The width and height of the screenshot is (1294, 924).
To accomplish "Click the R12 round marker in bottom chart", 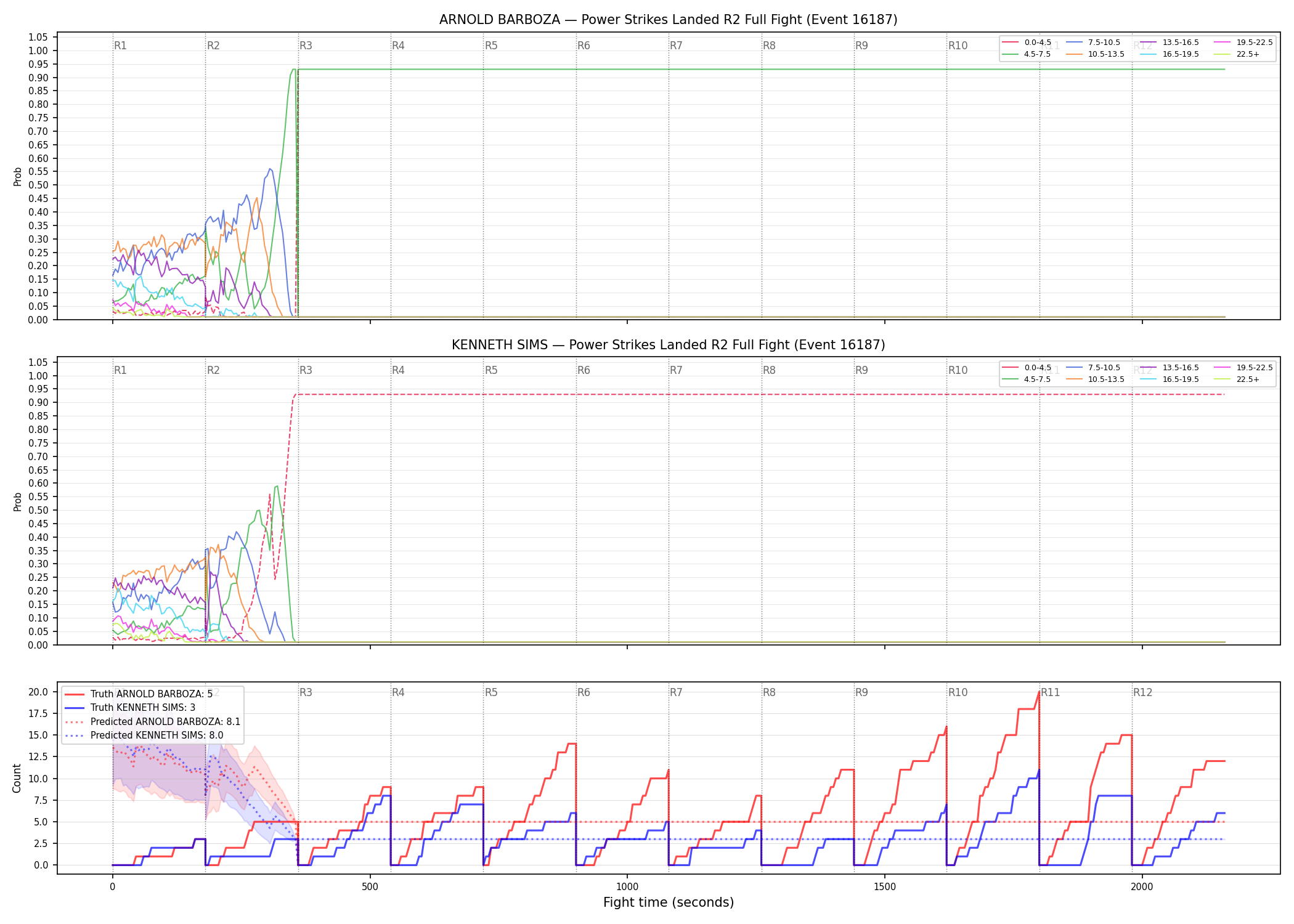I will click(1142, 692).
